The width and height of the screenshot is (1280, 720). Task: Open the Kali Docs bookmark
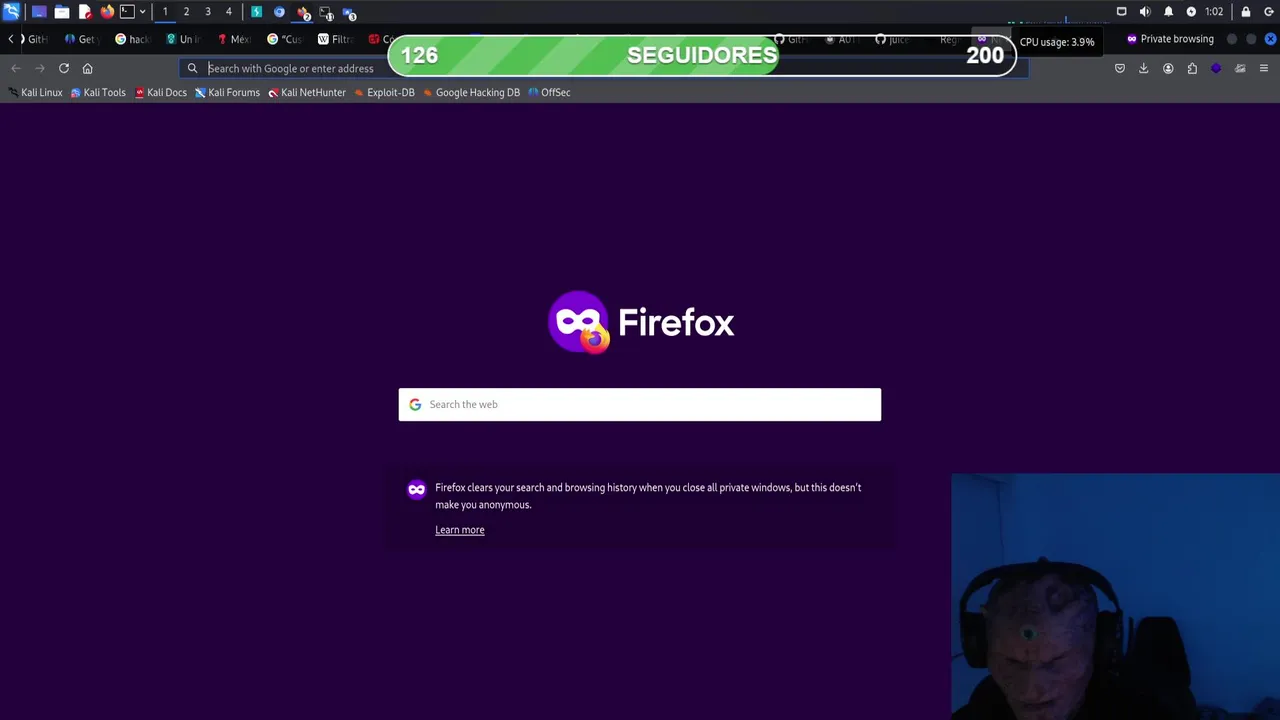tap(160, 92)
